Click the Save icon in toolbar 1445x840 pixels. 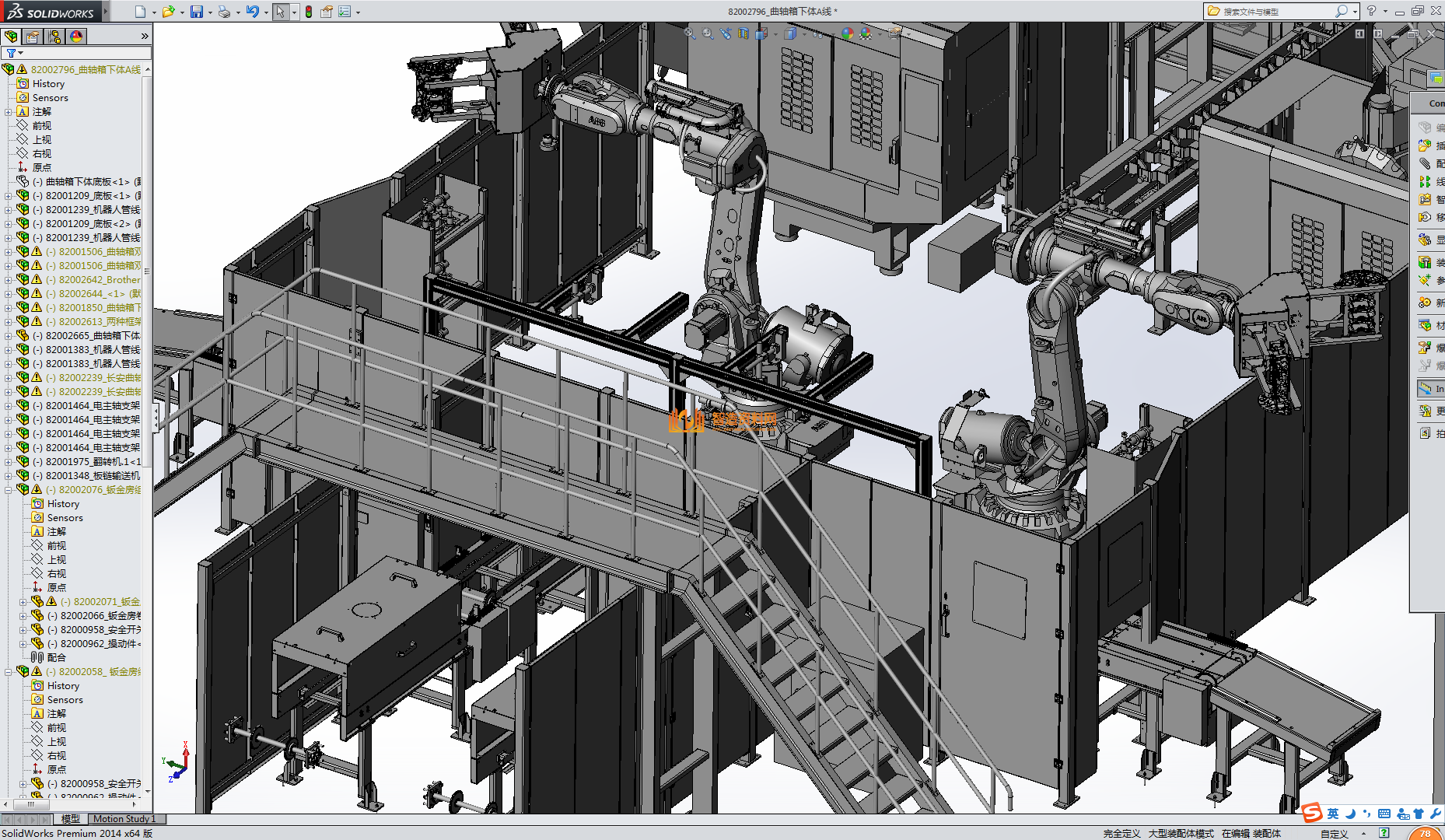pyautogui.click(x=197, y=12)
